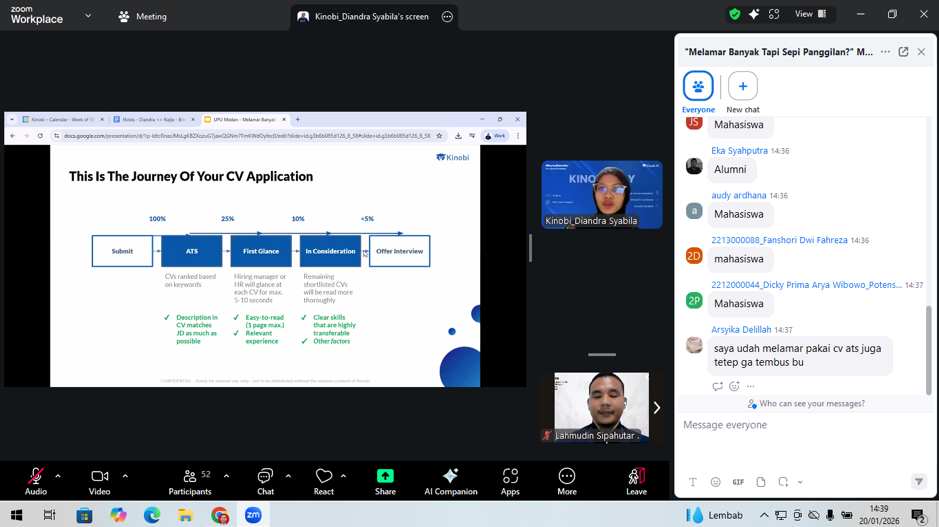939x527 pixels.
Task: Unmute microphone with Audio button
Action: (x=35, y=480)
